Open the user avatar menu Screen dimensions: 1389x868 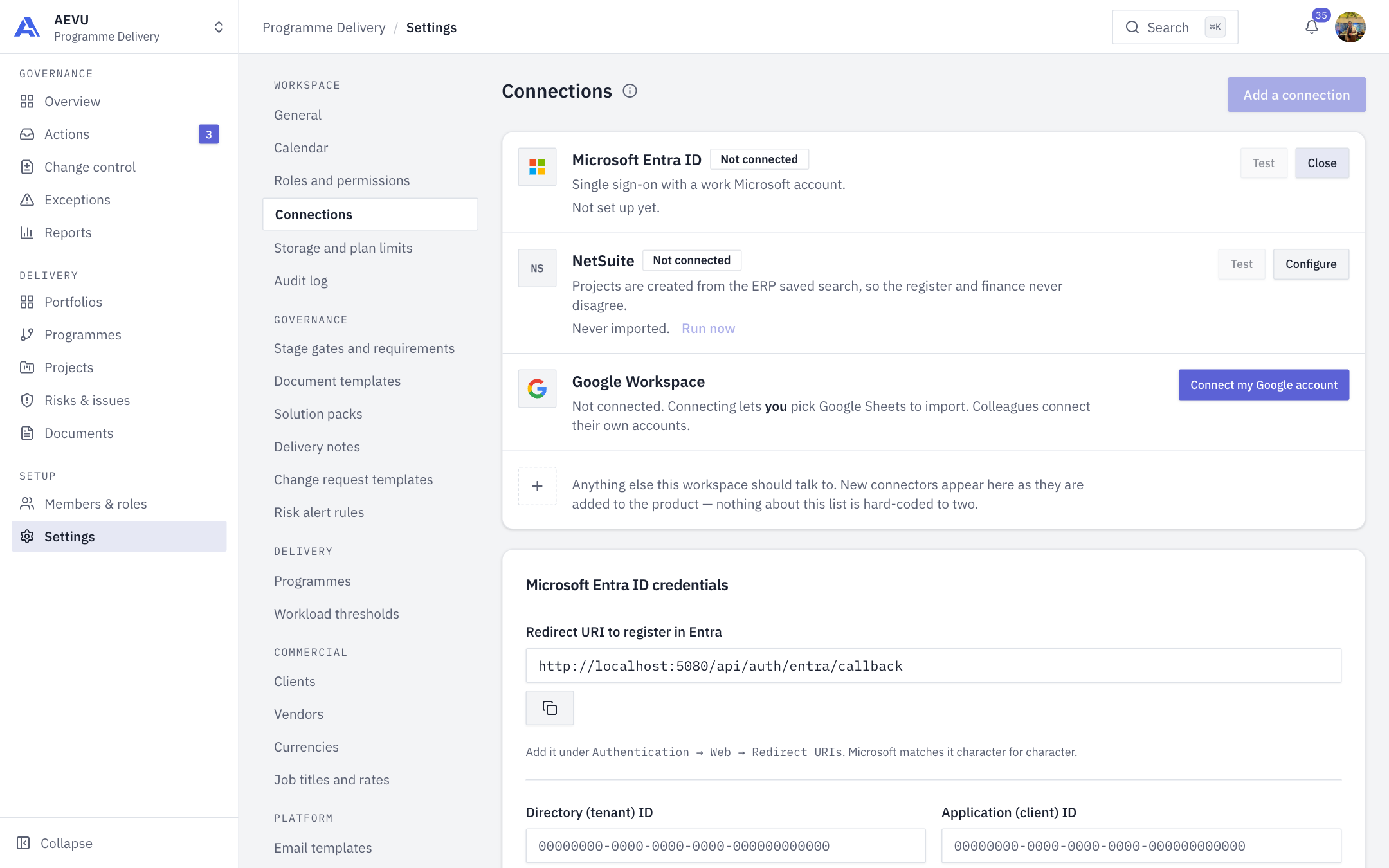pos(1350,27)
